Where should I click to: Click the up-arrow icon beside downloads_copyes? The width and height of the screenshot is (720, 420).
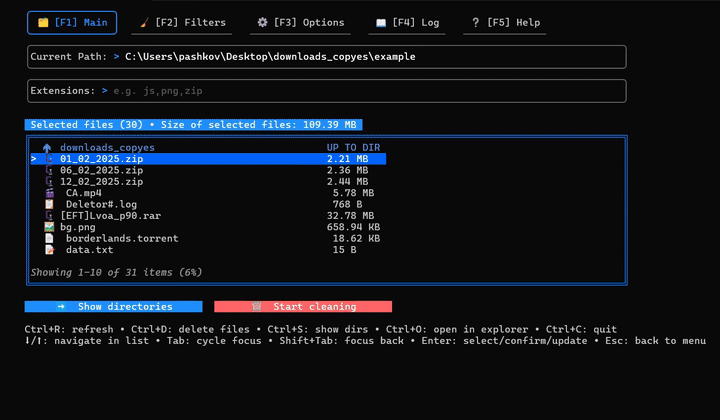click(x=47, y=148)
